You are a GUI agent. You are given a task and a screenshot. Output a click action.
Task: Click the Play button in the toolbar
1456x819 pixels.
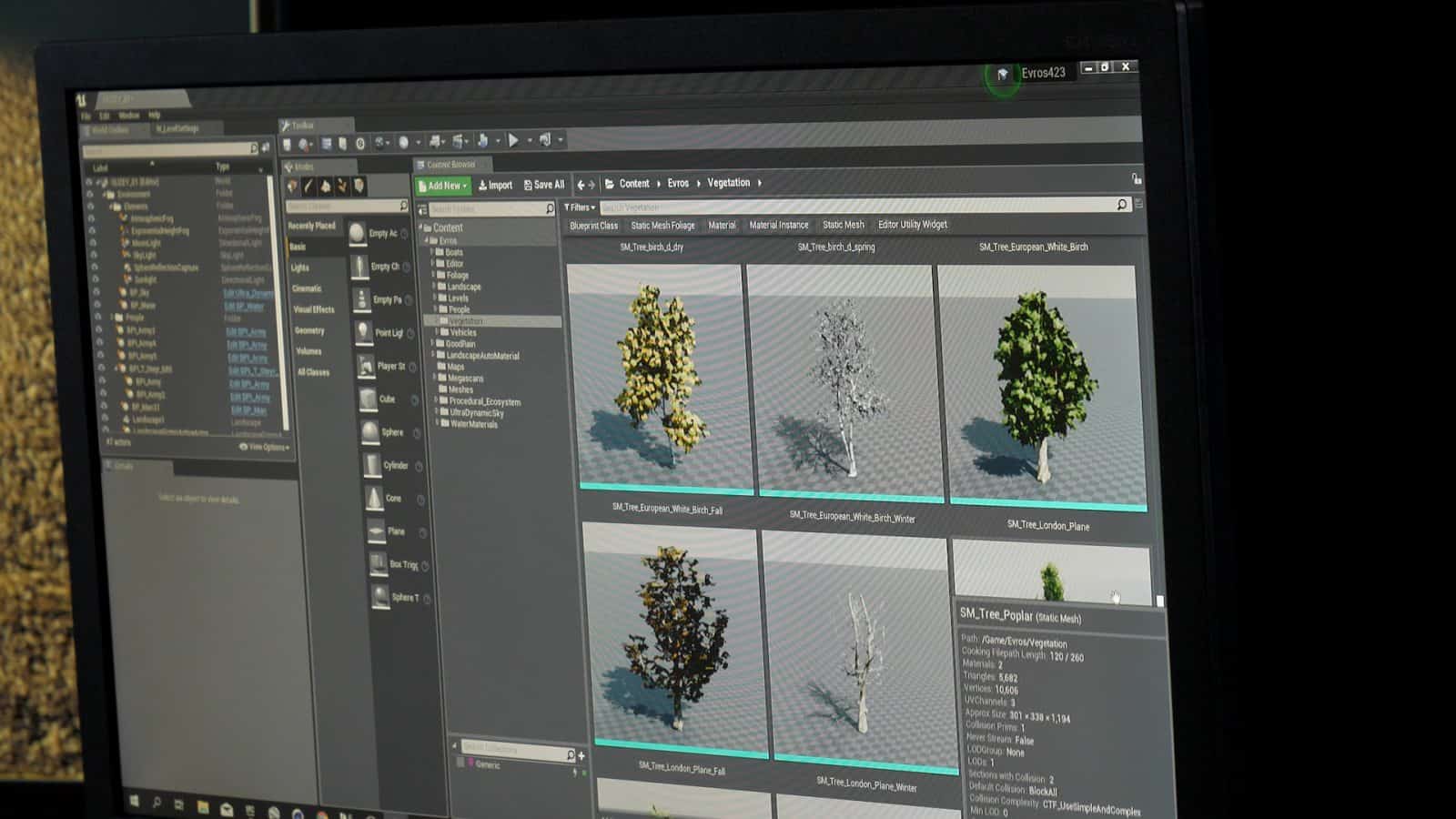[x=513, y=140]
